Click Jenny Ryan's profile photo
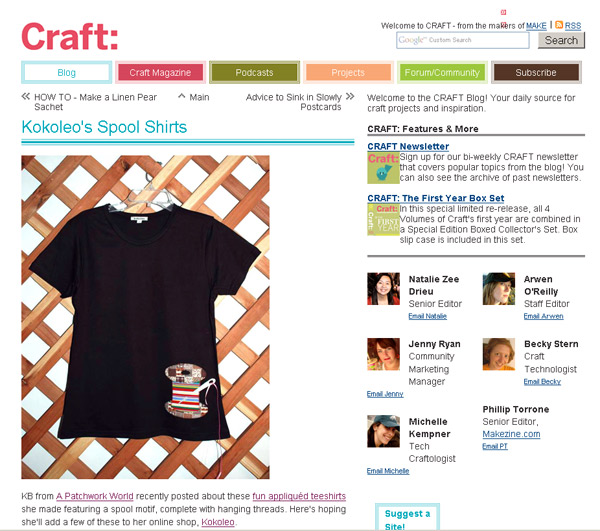The image size is (600, 531). pyautogui.click(x=383, y=354)
